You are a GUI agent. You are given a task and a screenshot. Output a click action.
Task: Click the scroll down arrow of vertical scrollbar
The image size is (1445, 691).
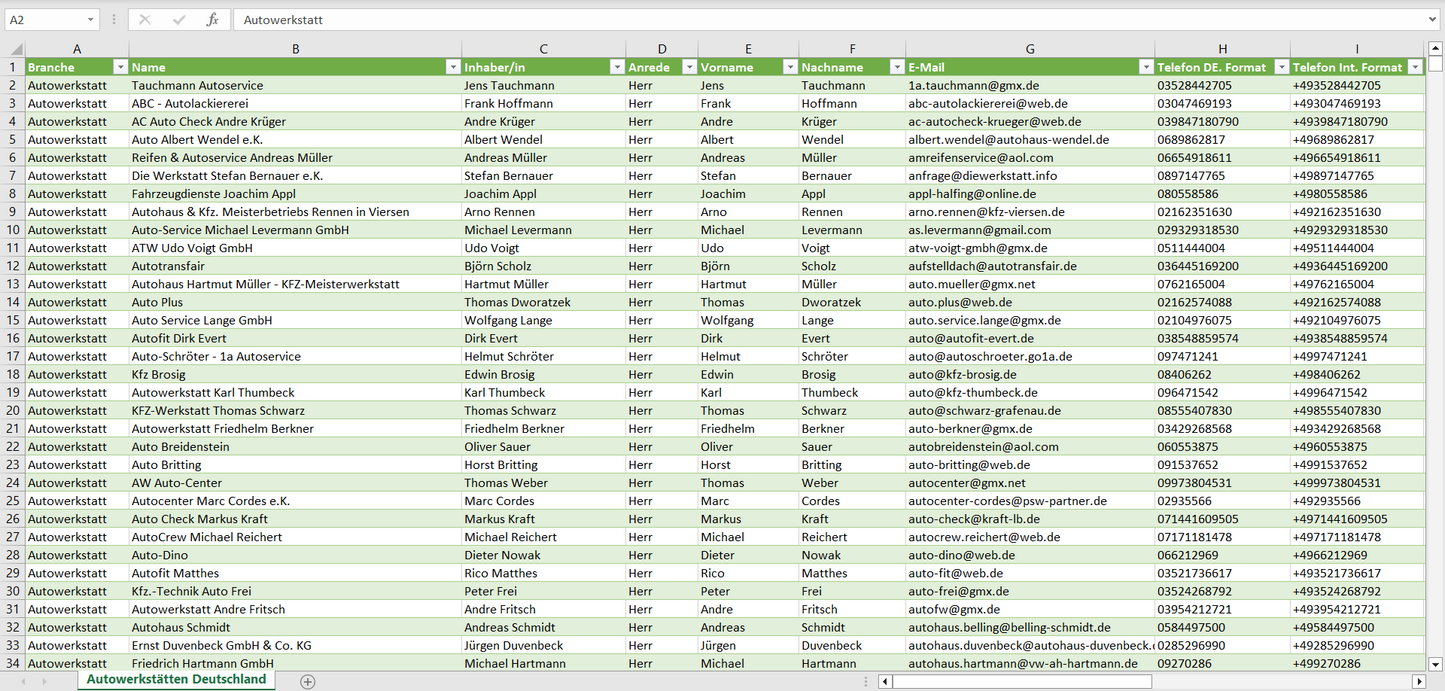[1436, 663]
